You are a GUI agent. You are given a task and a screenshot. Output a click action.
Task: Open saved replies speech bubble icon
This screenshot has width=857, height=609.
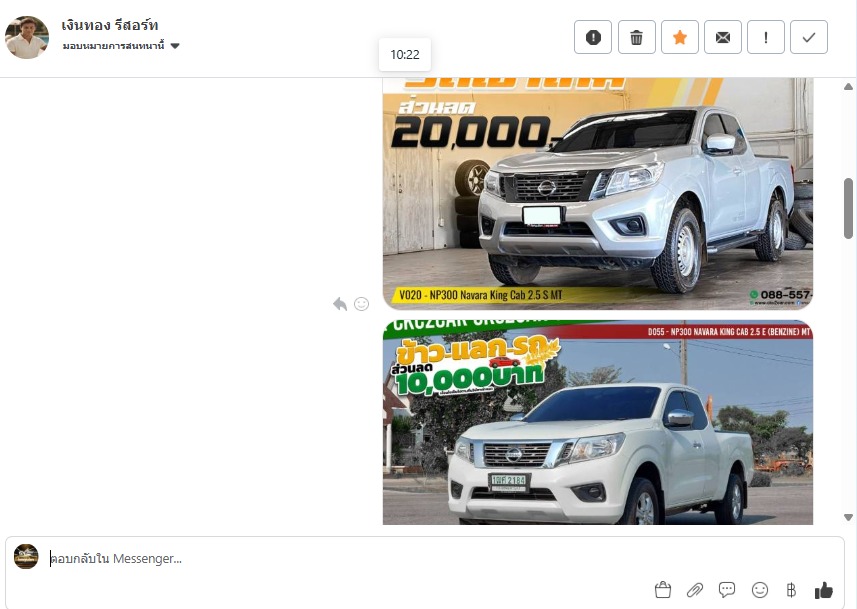coord(727,590)
